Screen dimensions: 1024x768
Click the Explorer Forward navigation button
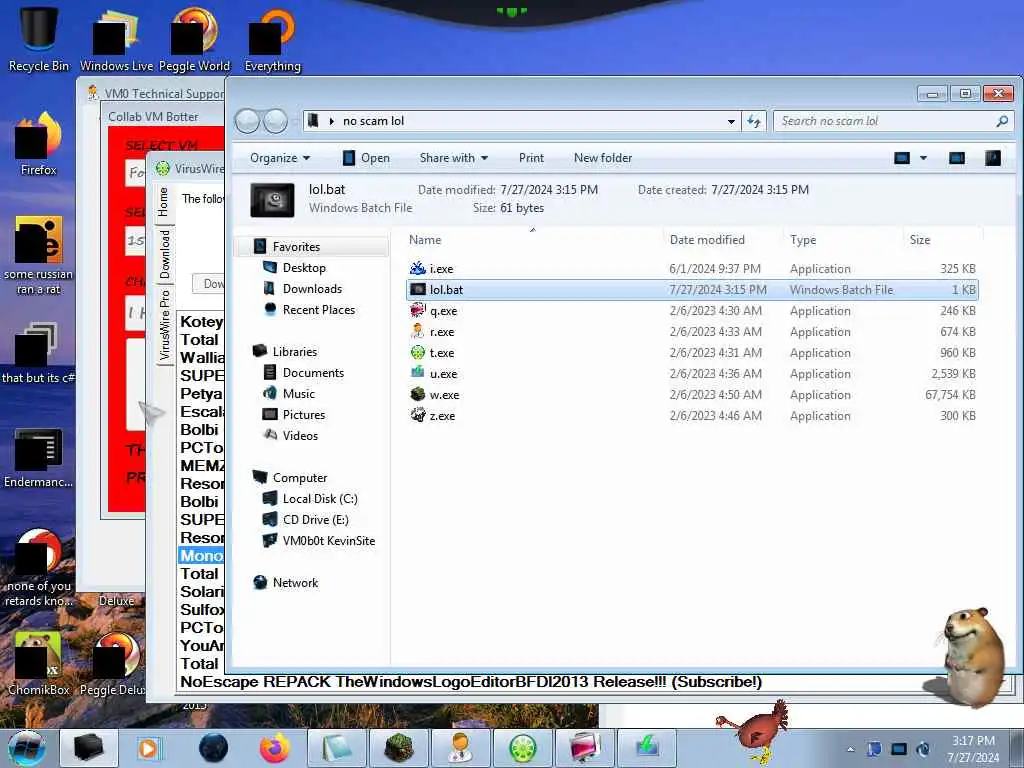pyautogui.click(x=275, y=121)
